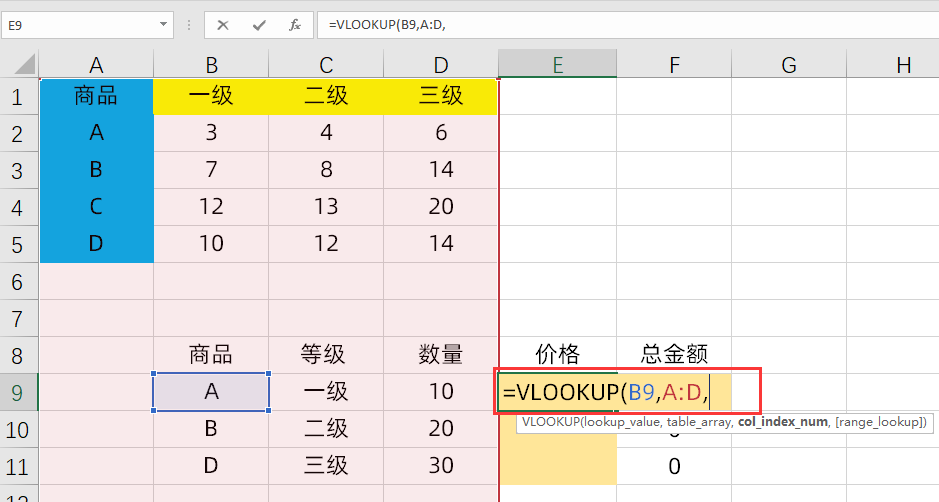Click cell B2 with value 3

tap(211, 133)
